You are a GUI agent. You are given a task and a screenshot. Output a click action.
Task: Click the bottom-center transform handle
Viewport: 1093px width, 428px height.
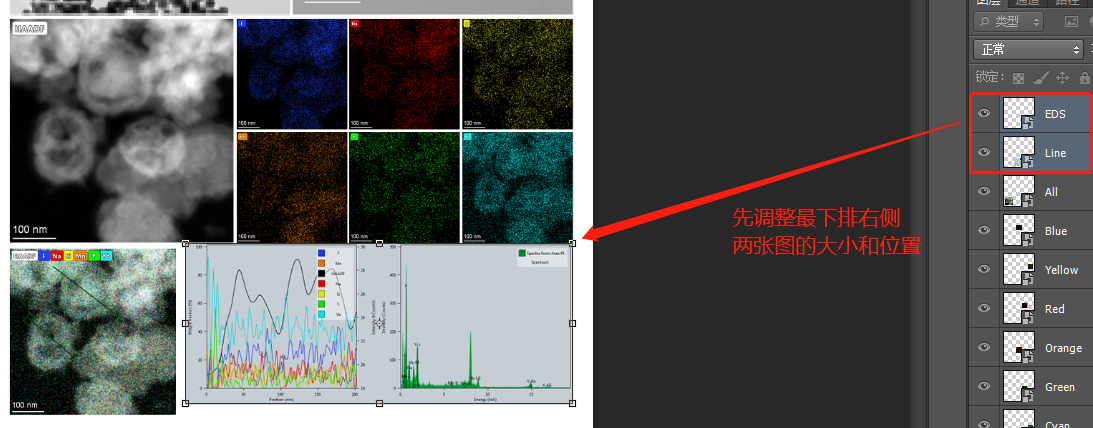pos(379,403)
